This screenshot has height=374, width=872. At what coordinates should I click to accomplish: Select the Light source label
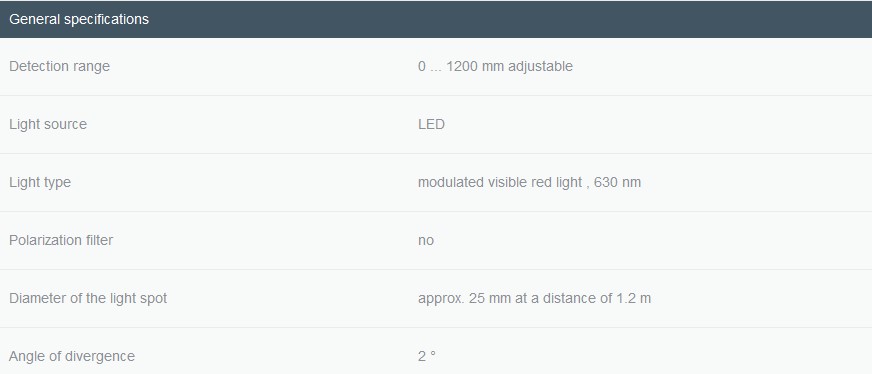click(48, 124)
